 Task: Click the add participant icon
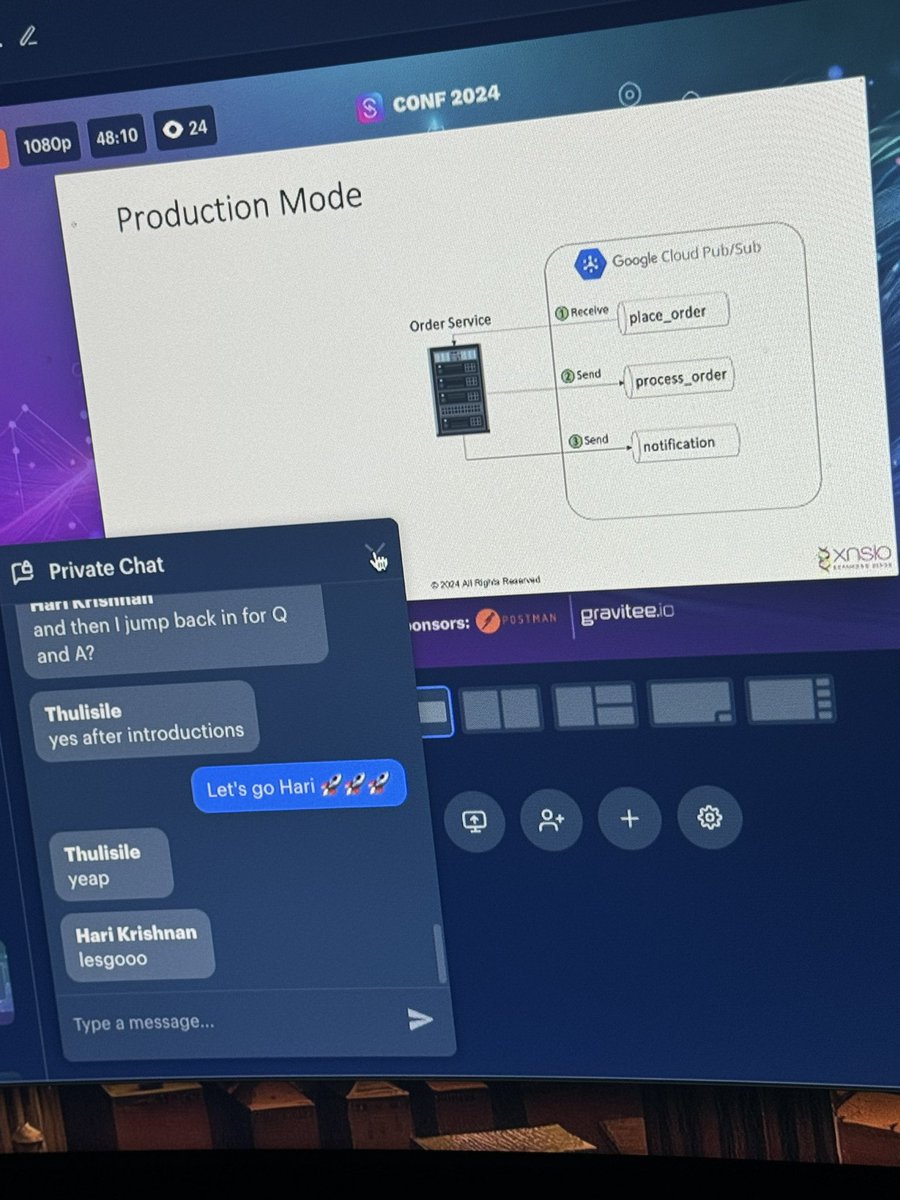pyautogui.click(x=552, y=819)
